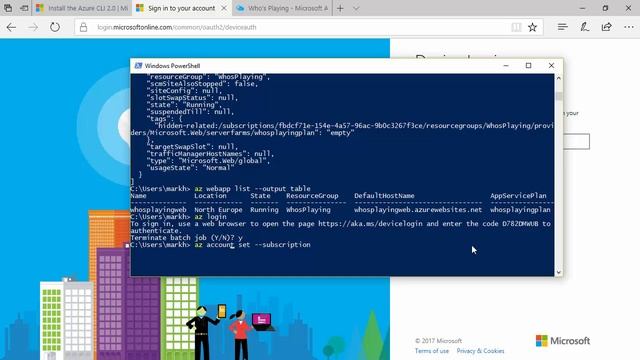Screen dimensions: 640x360
Task: Maximize the PowerShell window
Action: [x=529, y=66]
